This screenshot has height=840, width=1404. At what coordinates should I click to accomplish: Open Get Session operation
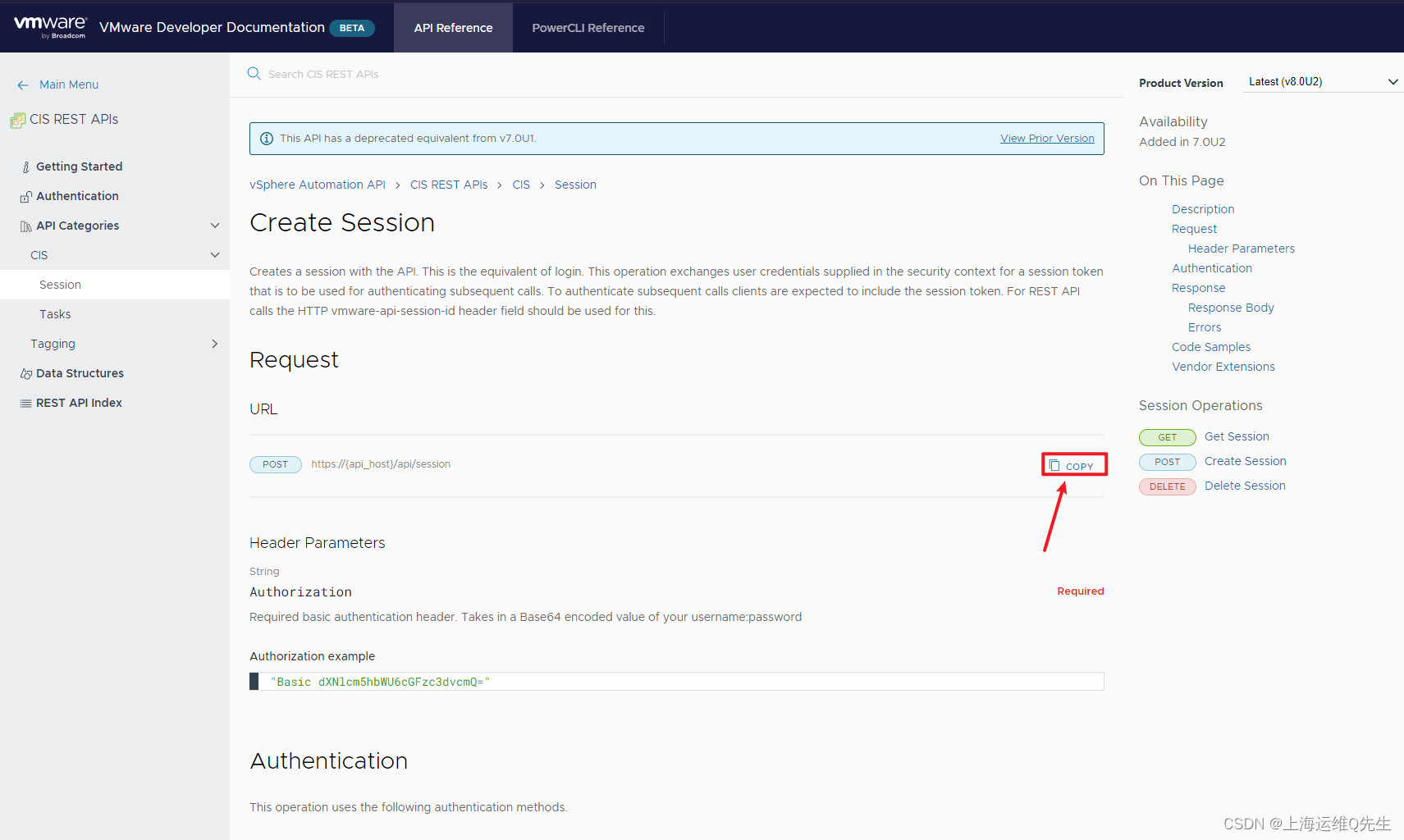point(1237,436)
